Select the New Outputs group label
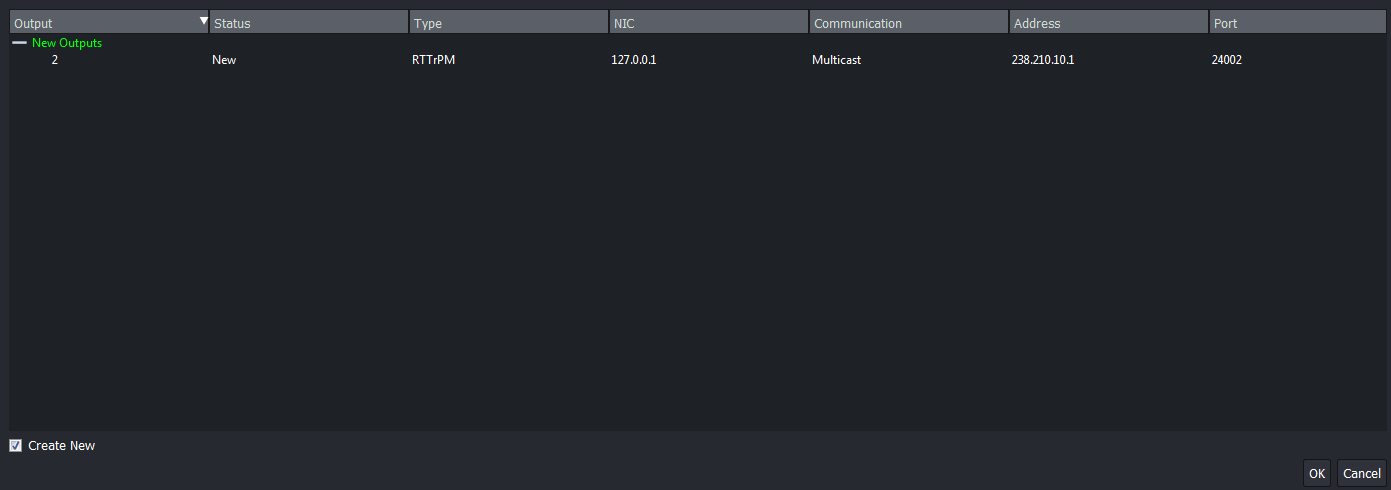 click(67, 43)
